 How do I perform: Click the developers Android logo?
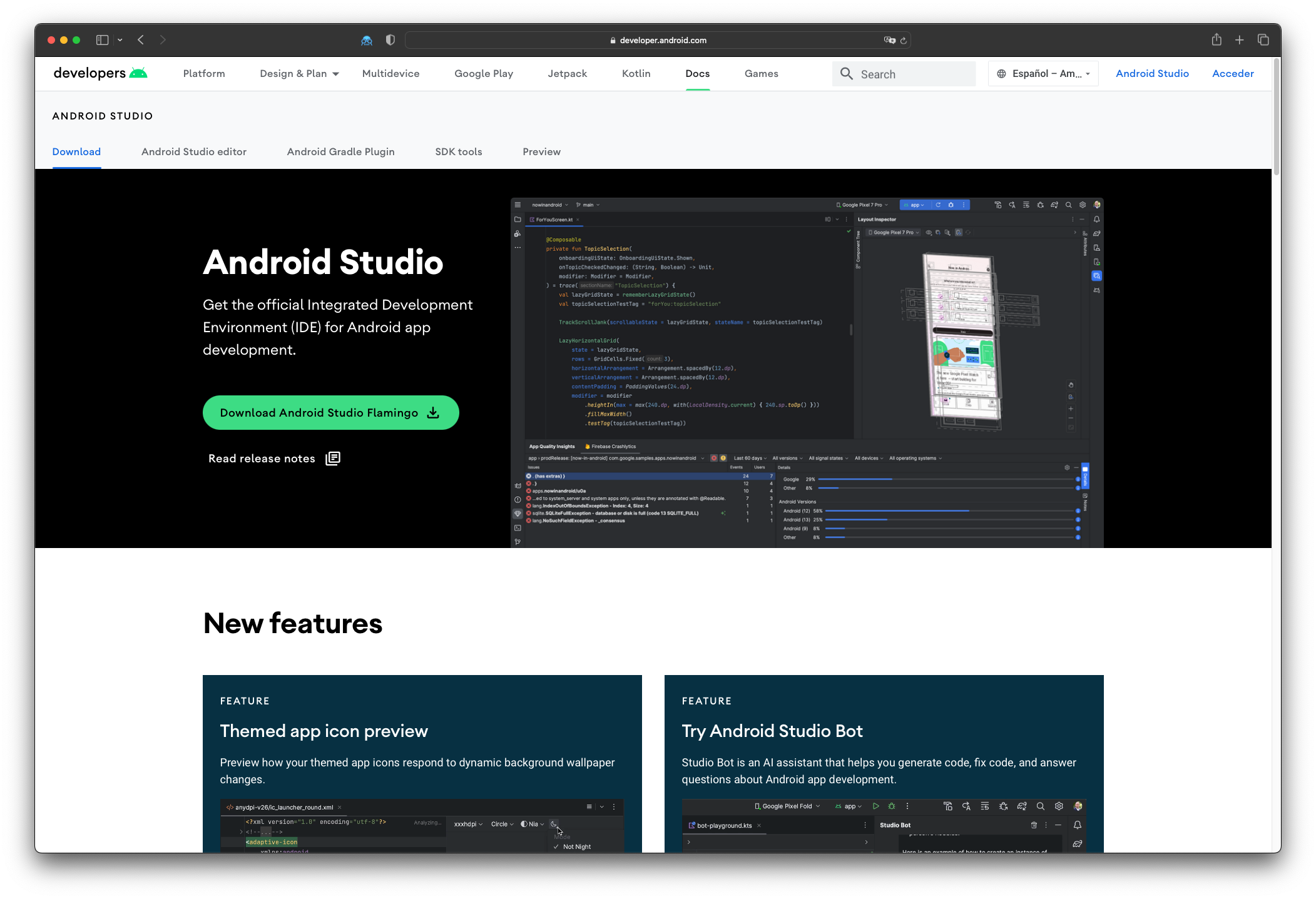point(101,73)
